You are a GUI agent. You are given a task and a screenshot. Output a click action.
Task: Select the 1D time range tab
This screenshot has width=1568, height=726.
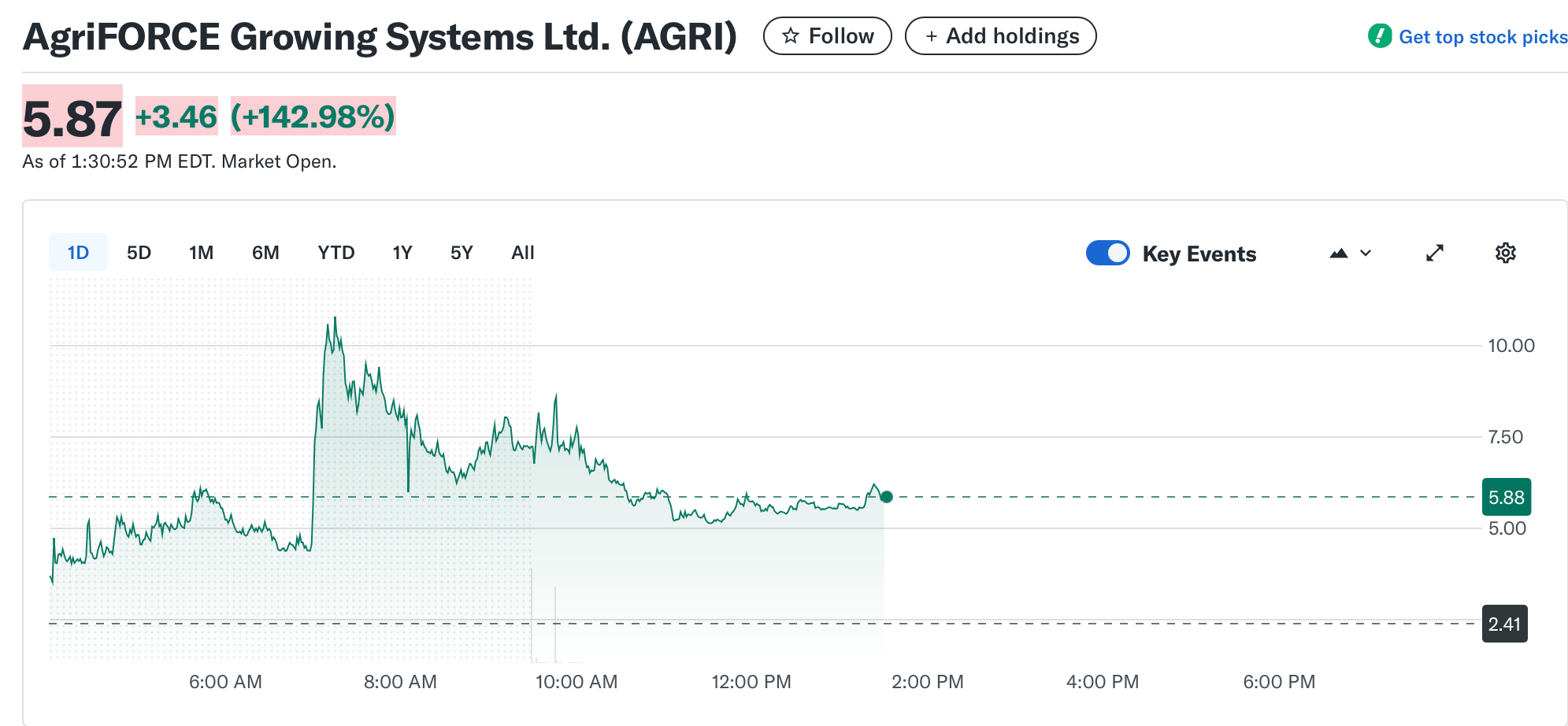(78, 253)
